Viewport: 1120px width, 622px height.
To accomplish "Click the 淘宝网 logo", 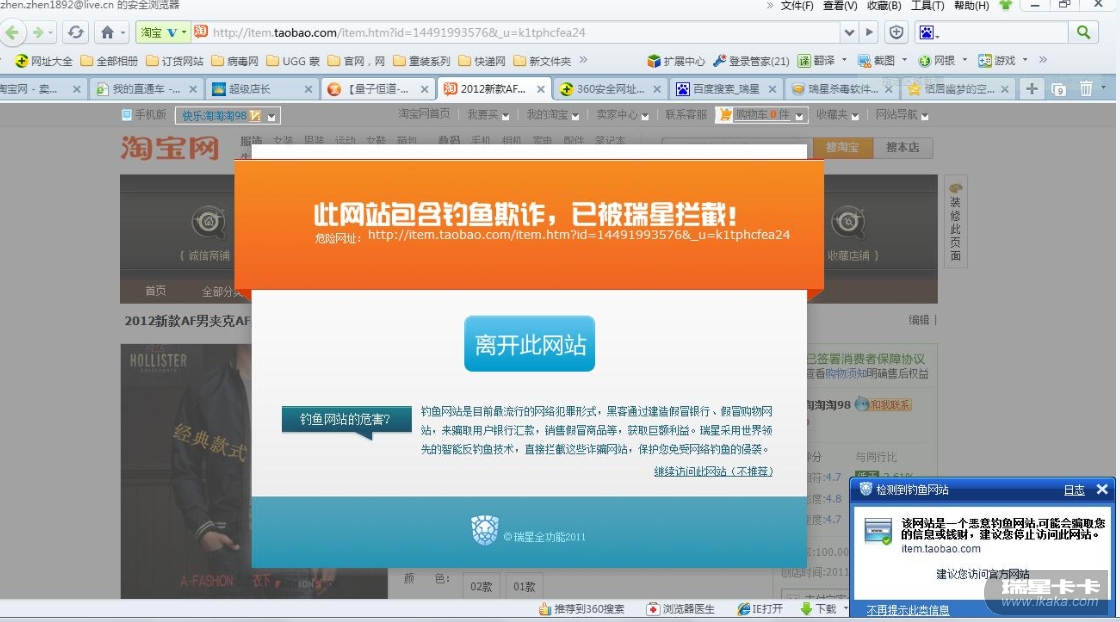I will tap(170, 147).
